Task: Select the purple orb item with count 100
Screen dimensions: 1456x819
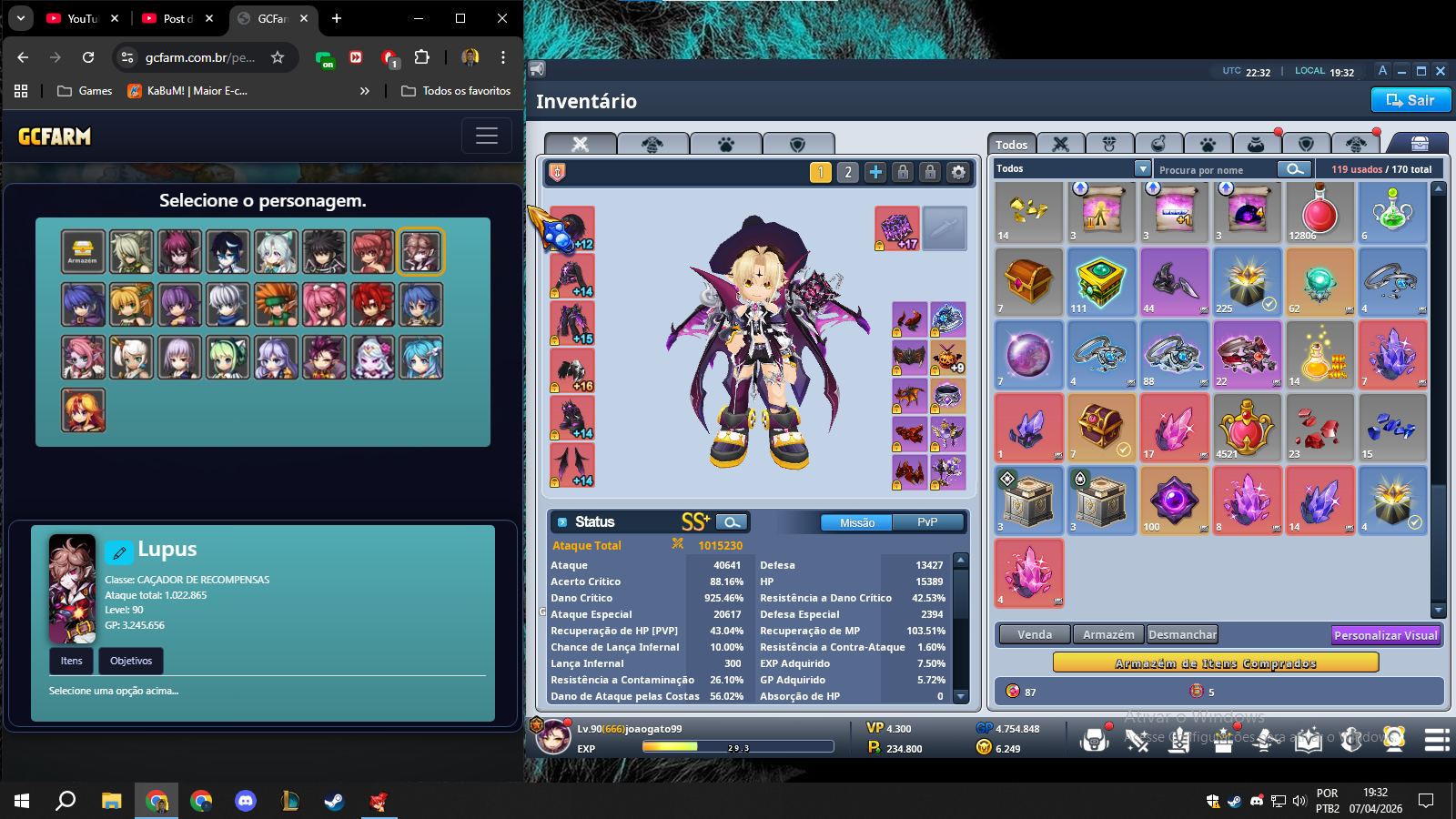Action: tap(1174, 500)
